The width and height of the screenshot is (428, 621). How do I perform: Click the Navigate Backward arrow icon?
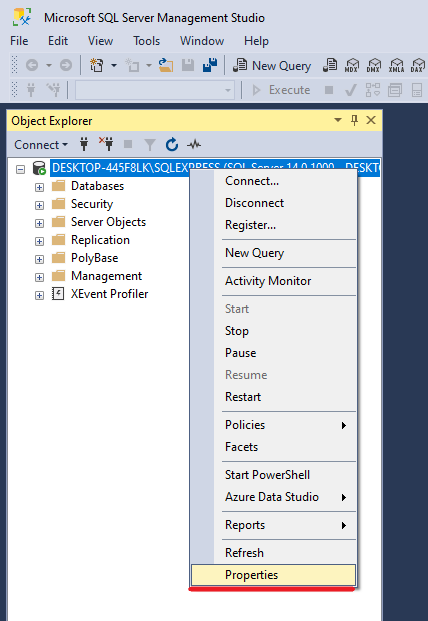click(32, 65)
